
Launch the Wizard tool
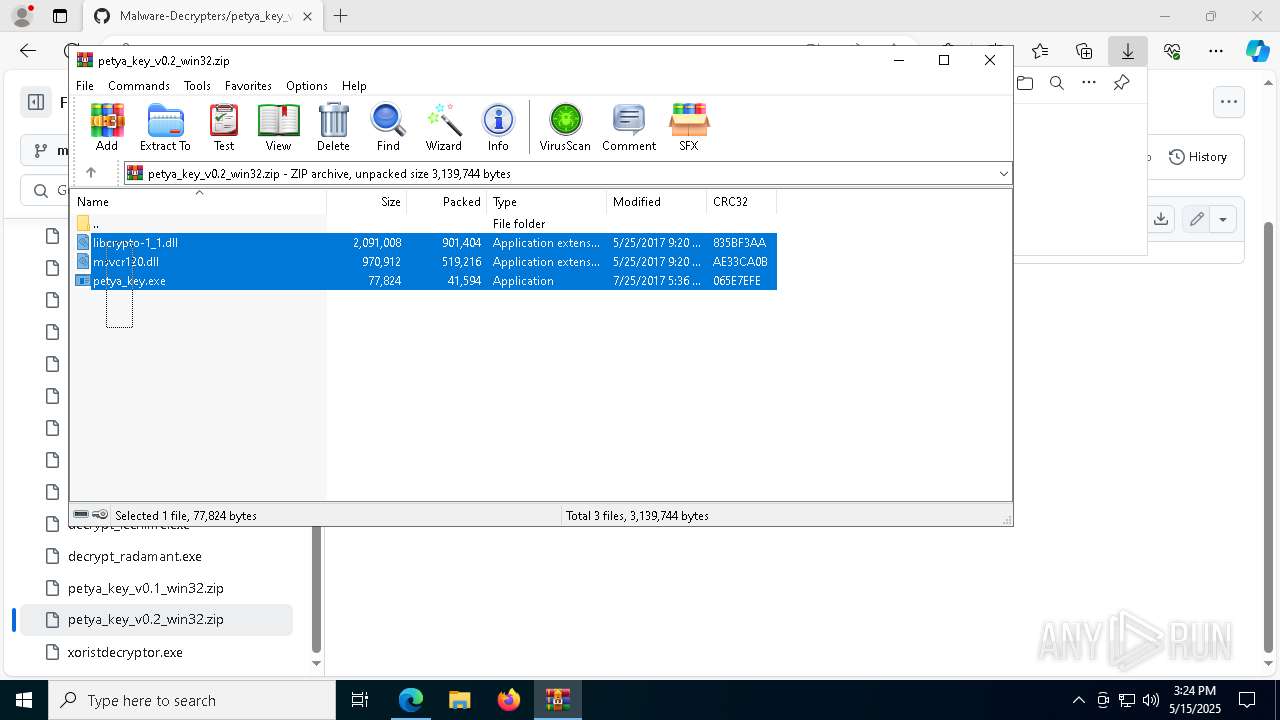coord(443,127)
